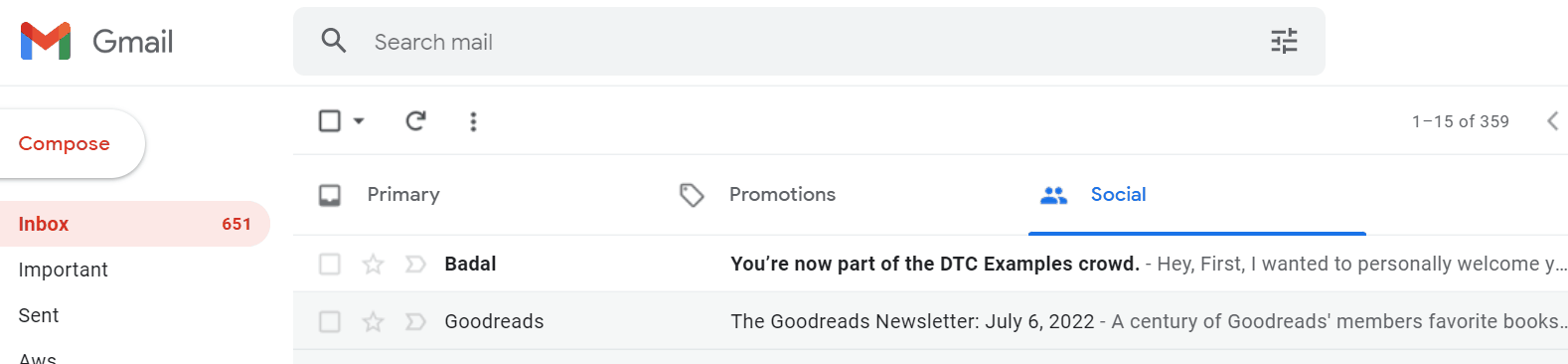The image size is (1568, 364).
Task: Click the Search mail field
Action: (809, 41)
